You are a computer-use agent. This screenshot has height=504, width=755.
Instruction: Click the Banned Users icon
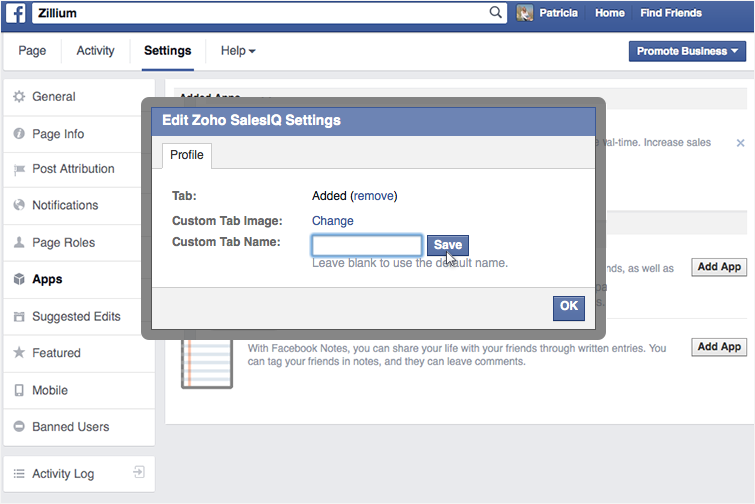coord(19,426)
